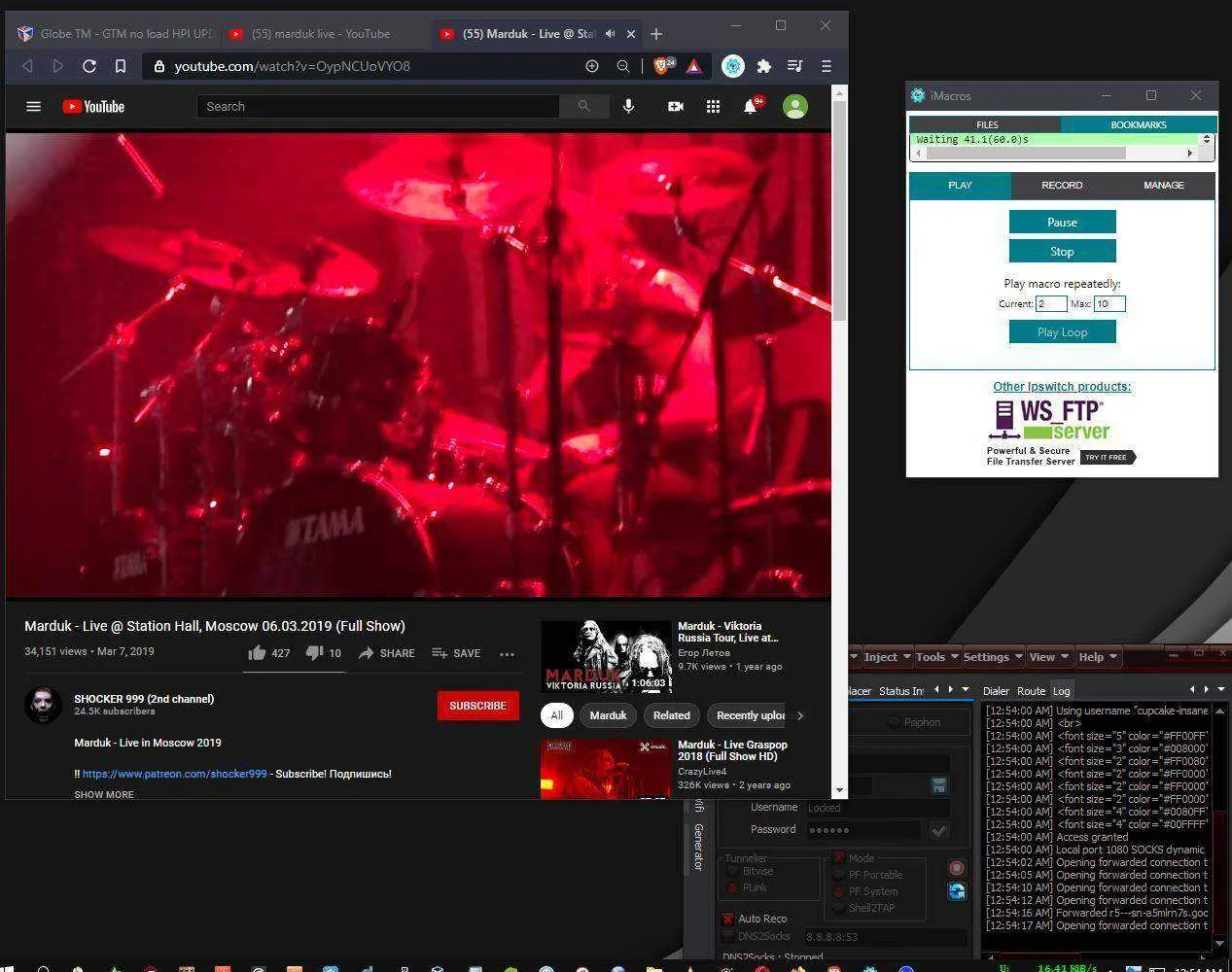Select the Psiphon radio option
The image size is (1232, 972).
[x=894, y=722]
